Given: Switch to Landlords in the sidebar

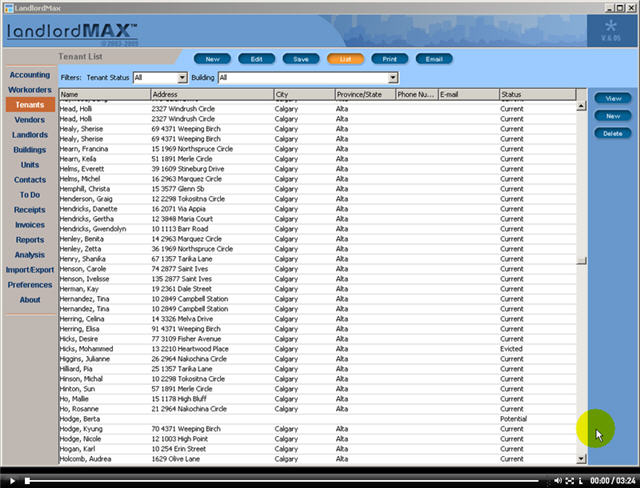Looking at the screenshot, I should (30, 135).
